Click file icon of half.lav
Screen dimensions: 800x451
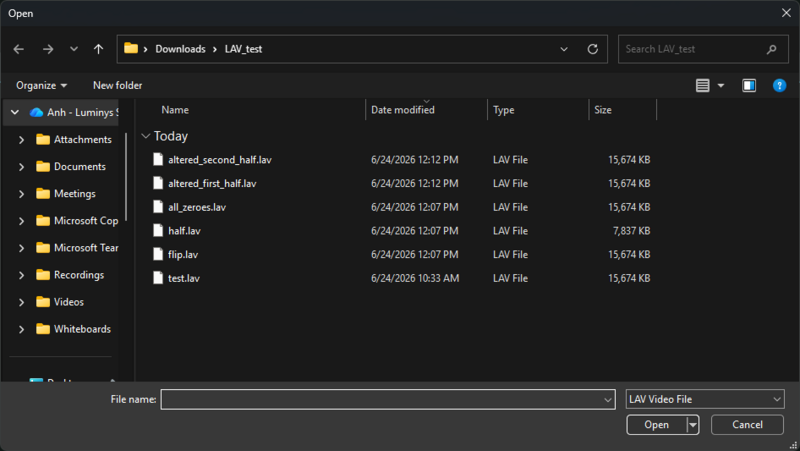point(158,230)
